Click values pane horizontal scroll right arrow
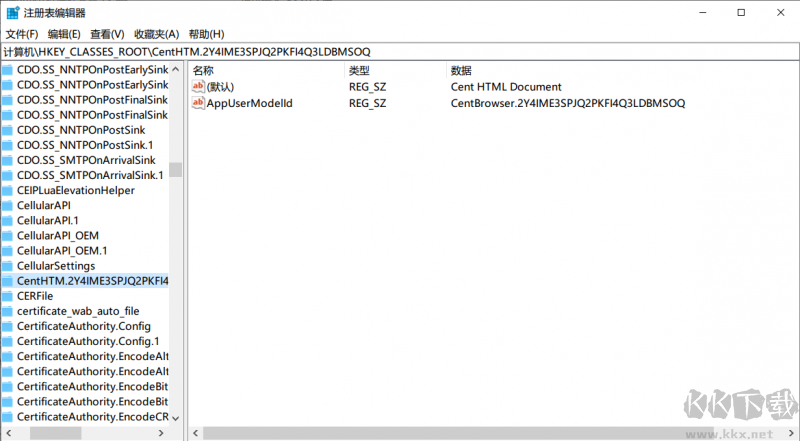This screenshot has width=800, height=441. tap(791, 433)
